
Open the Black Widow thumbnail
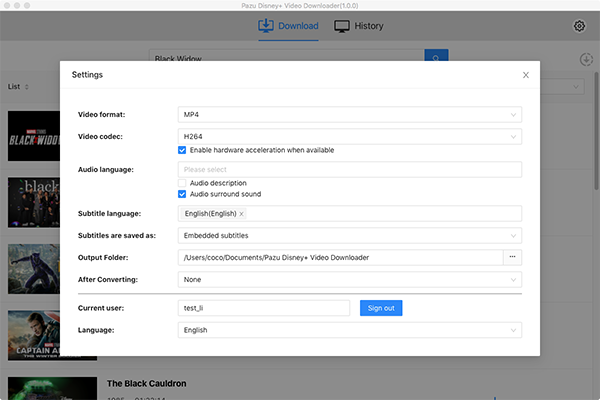tap(34, 136)
